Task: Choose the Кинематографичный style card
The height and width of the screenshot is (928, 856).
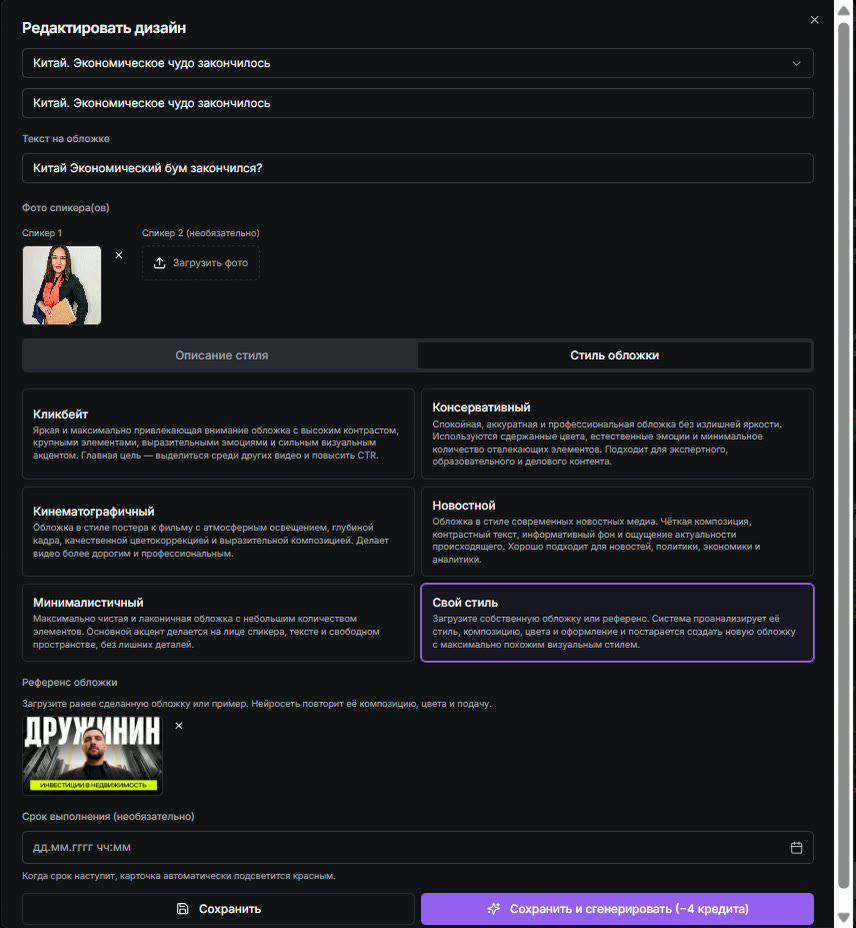Action: coord(218,531)
